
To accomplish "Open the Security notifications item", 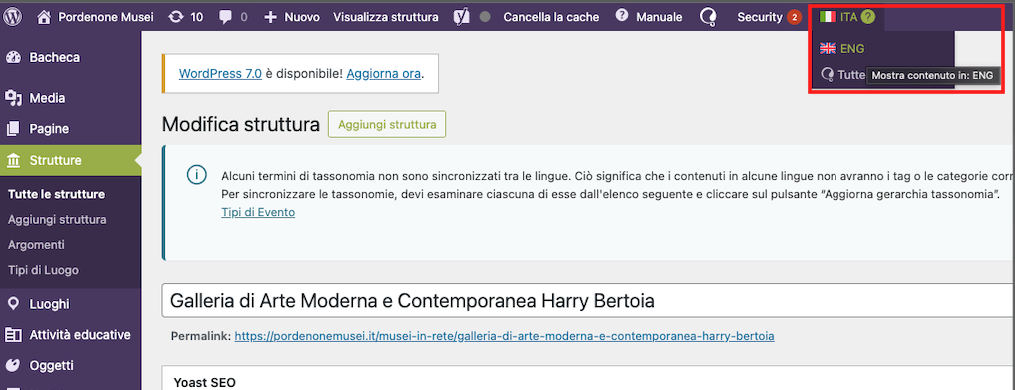I will tap(769, 17).
